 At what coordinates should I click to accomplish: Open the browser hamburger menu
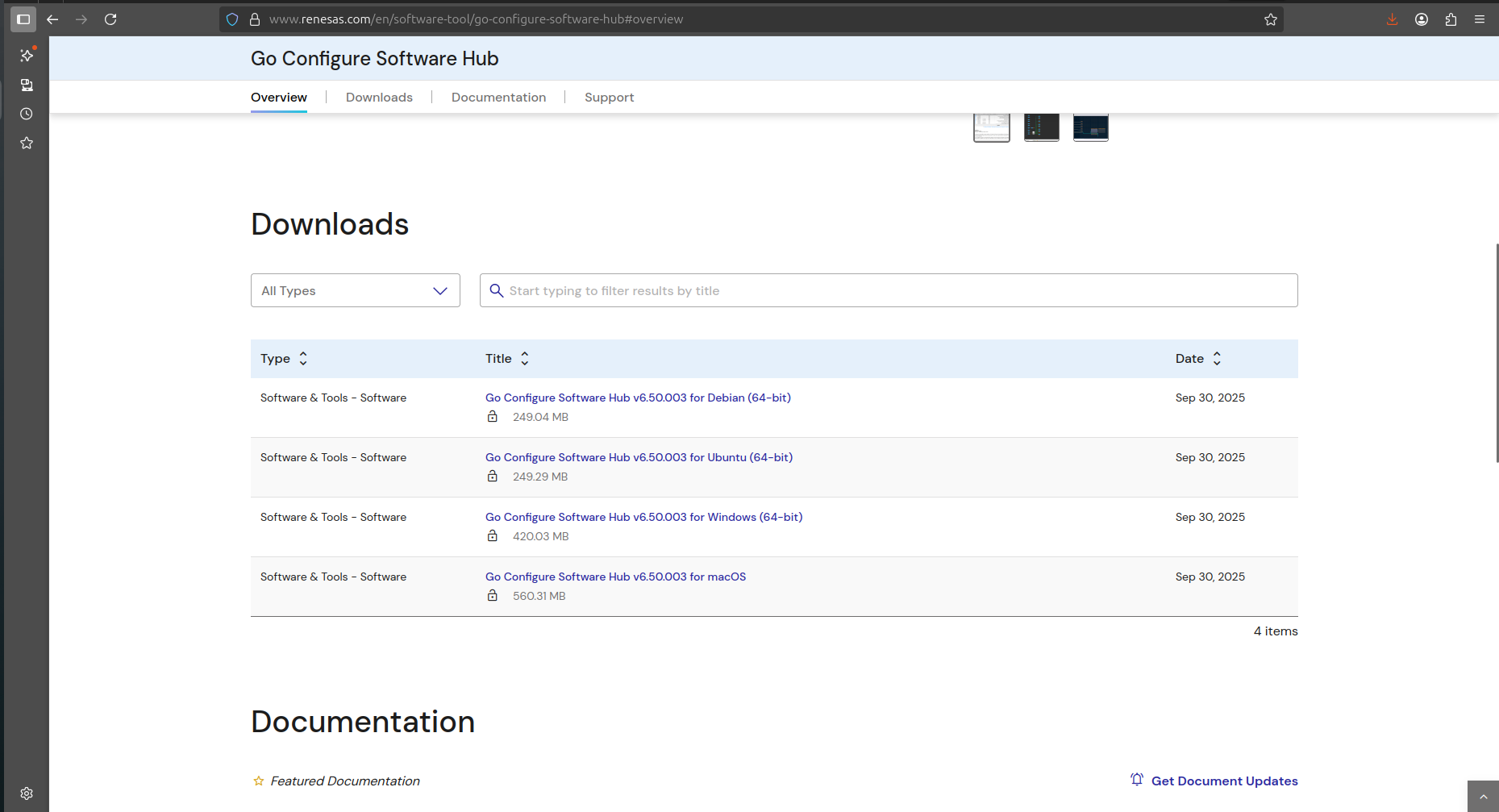coord(1480,19)
